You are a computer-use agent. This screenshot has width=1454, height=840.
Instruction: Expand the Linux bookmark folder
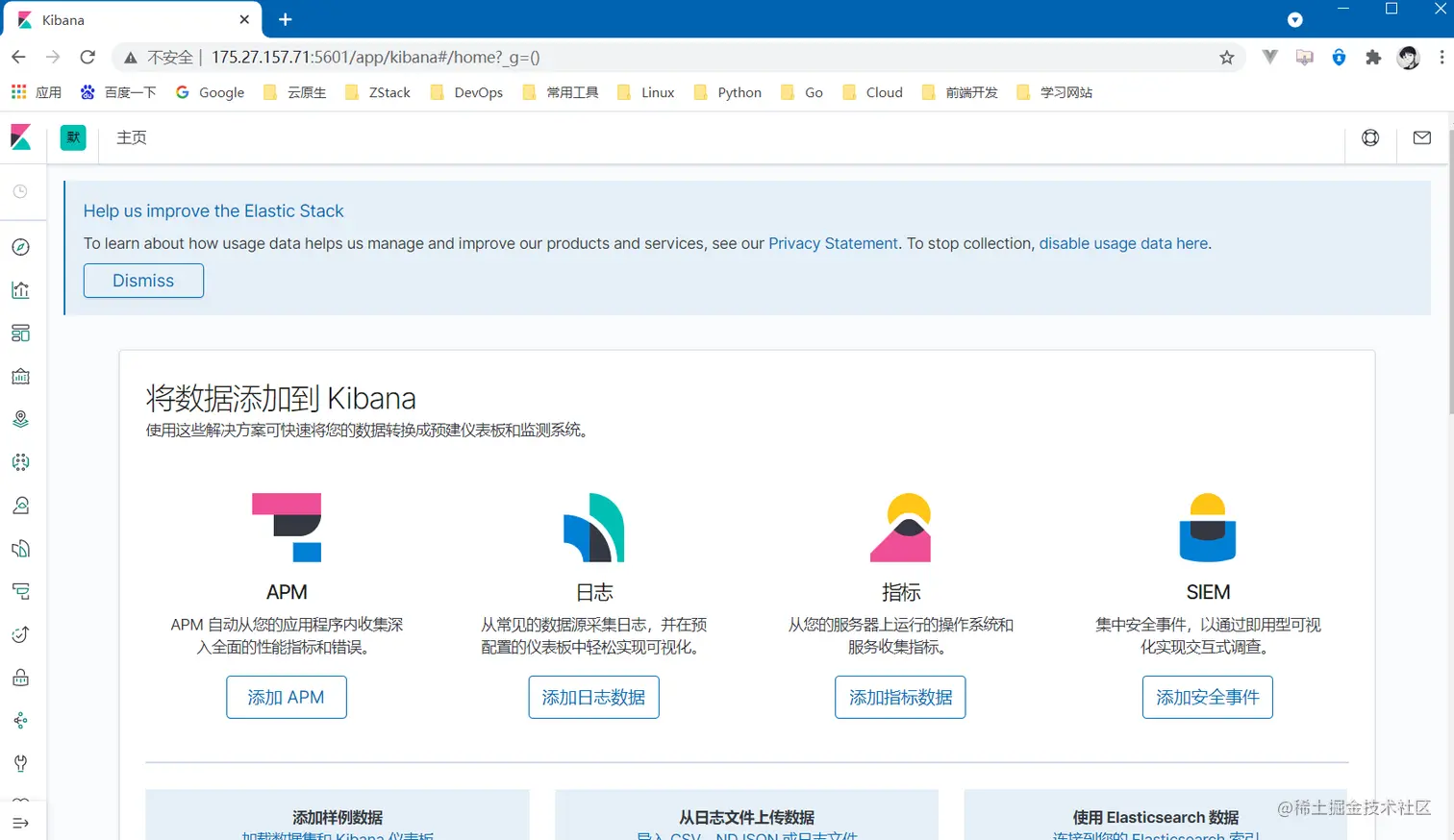pyautogui.click(x=646, y=92)
